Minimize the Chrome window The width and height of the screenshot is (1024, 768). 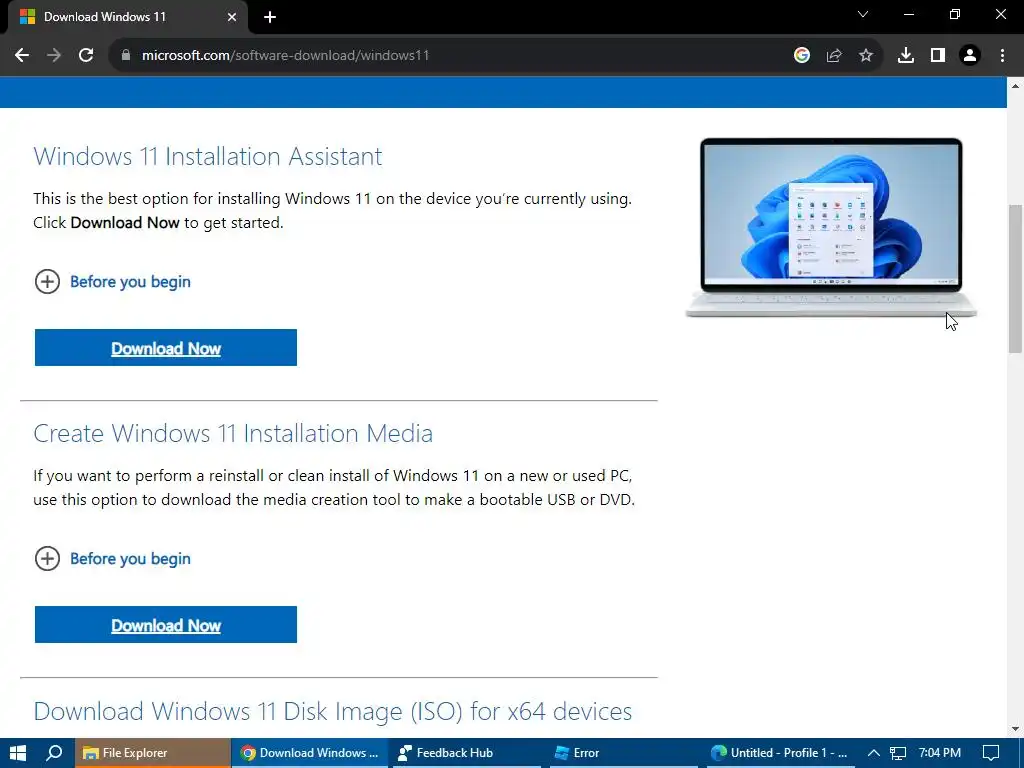[x=908, y=14]
